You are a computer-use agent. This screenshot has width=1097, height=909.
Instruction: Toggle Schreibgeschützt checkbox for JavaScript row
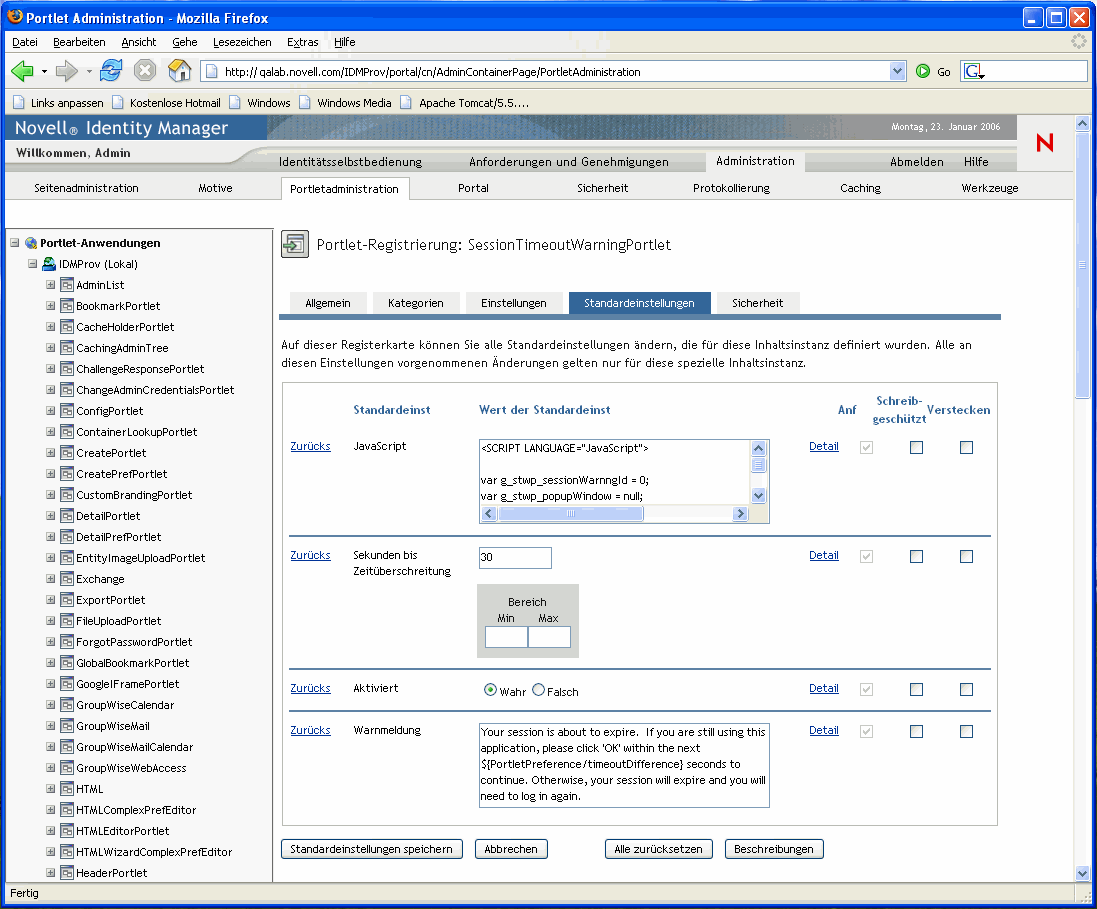pos(916,447)
